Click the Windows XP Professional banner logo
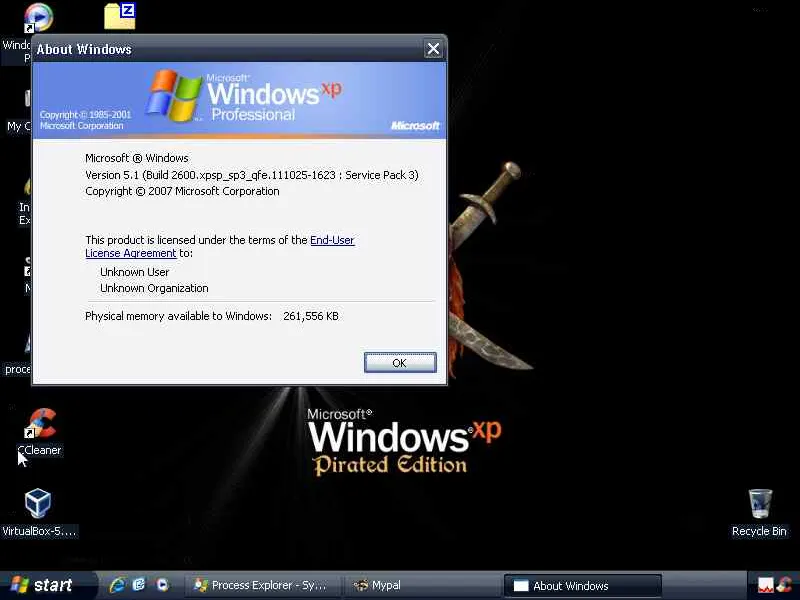 pos(245,96)
